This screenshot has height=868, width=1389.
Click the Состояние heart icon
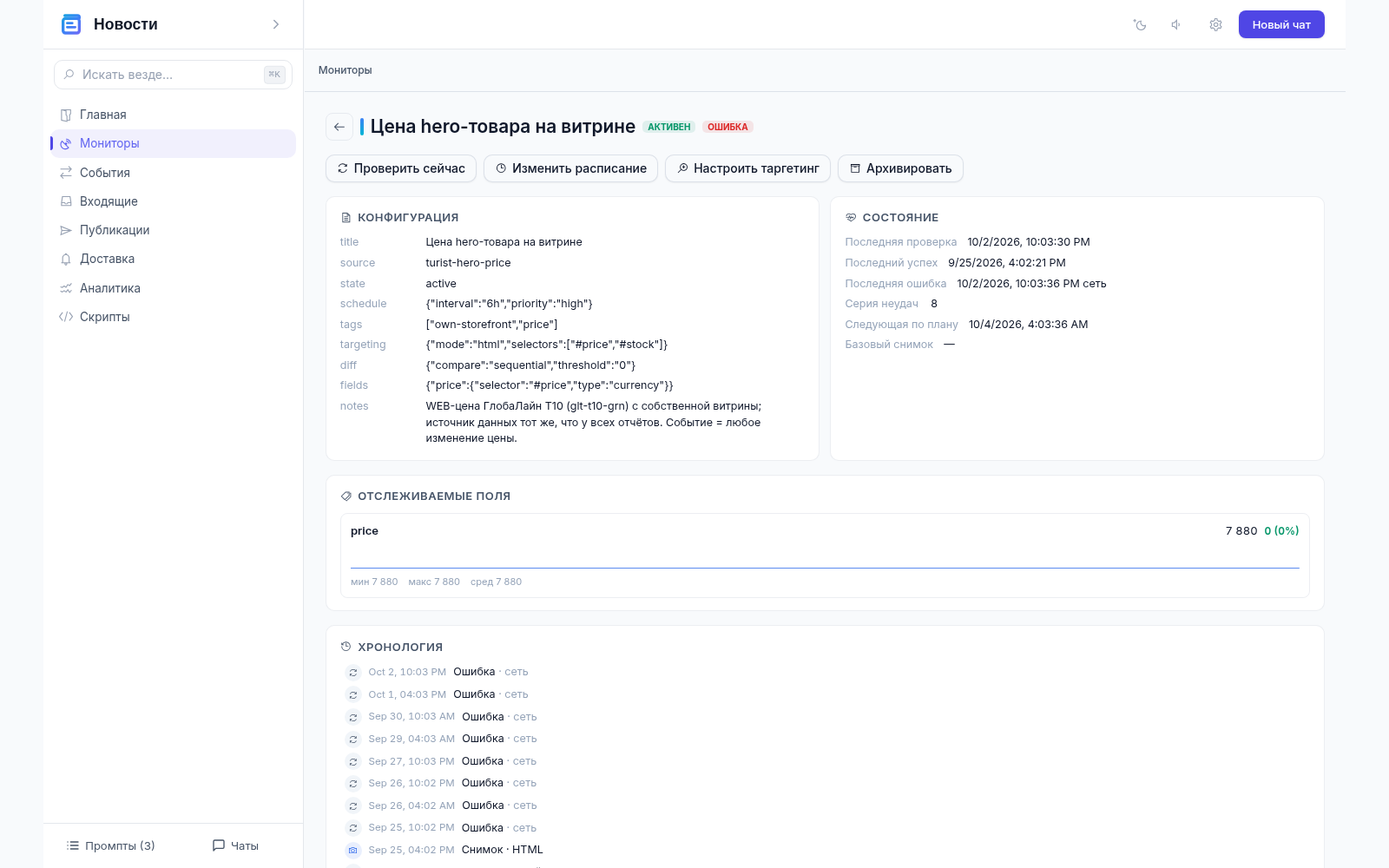click(x=851, y=218)
